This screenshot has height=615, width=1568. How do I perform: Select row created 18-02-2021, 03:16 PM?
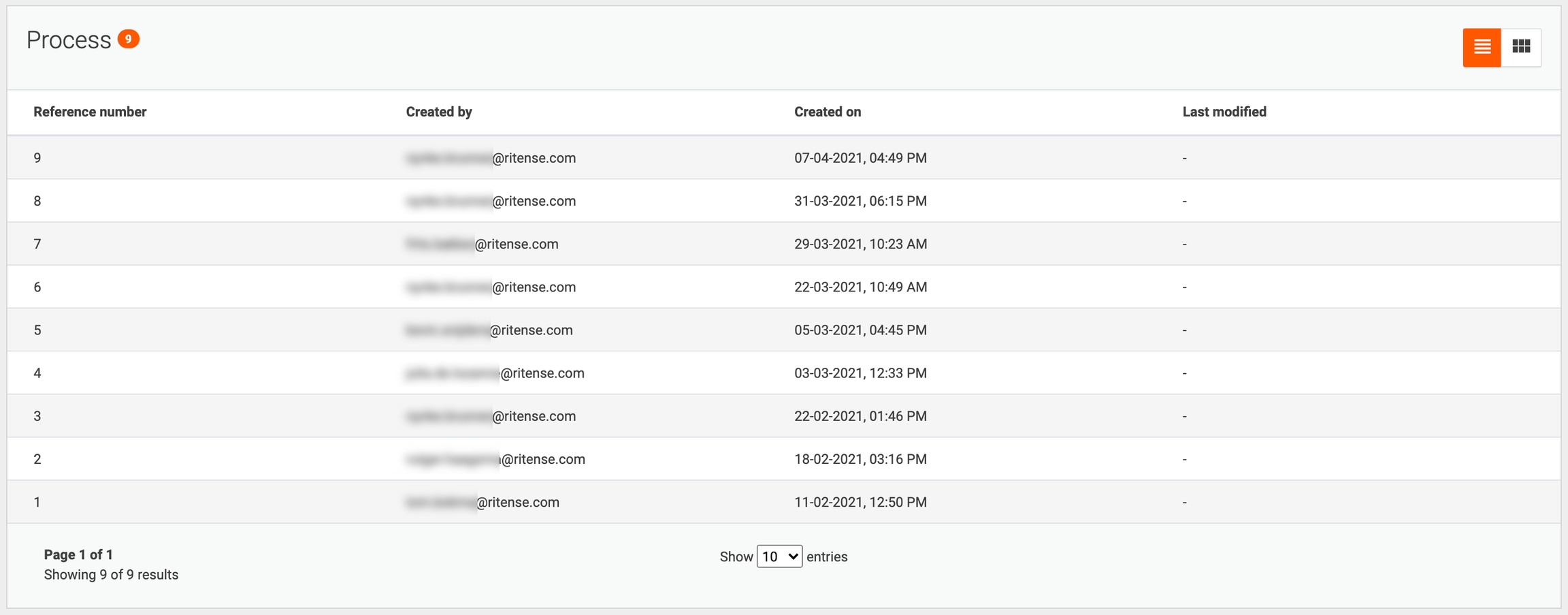coord(860,459)
